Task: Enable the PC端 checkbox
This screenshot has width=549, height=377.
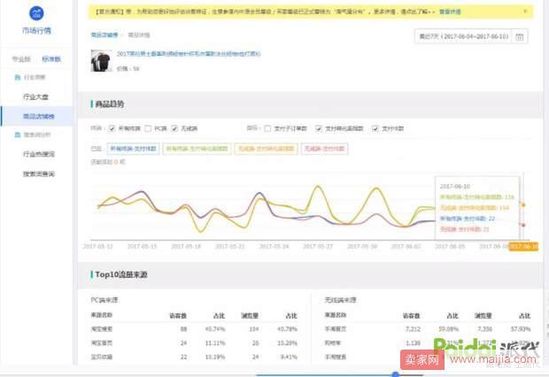Action: point(148,128)
